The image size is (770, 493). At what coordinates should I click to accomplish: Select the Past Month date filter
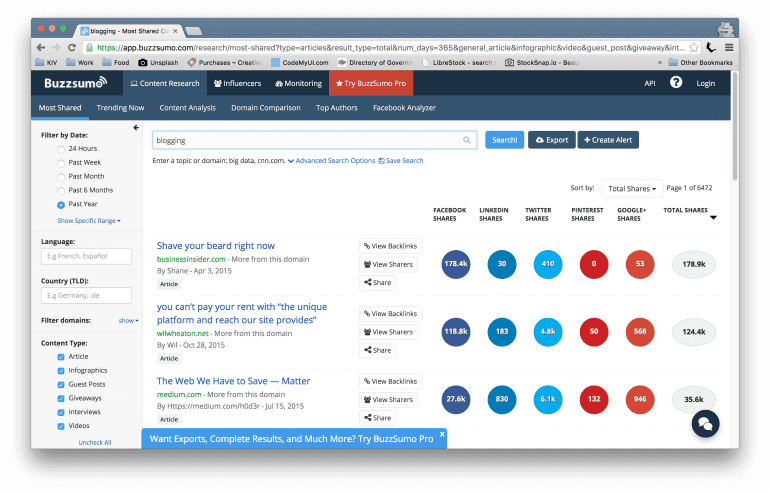pos(61,177)
